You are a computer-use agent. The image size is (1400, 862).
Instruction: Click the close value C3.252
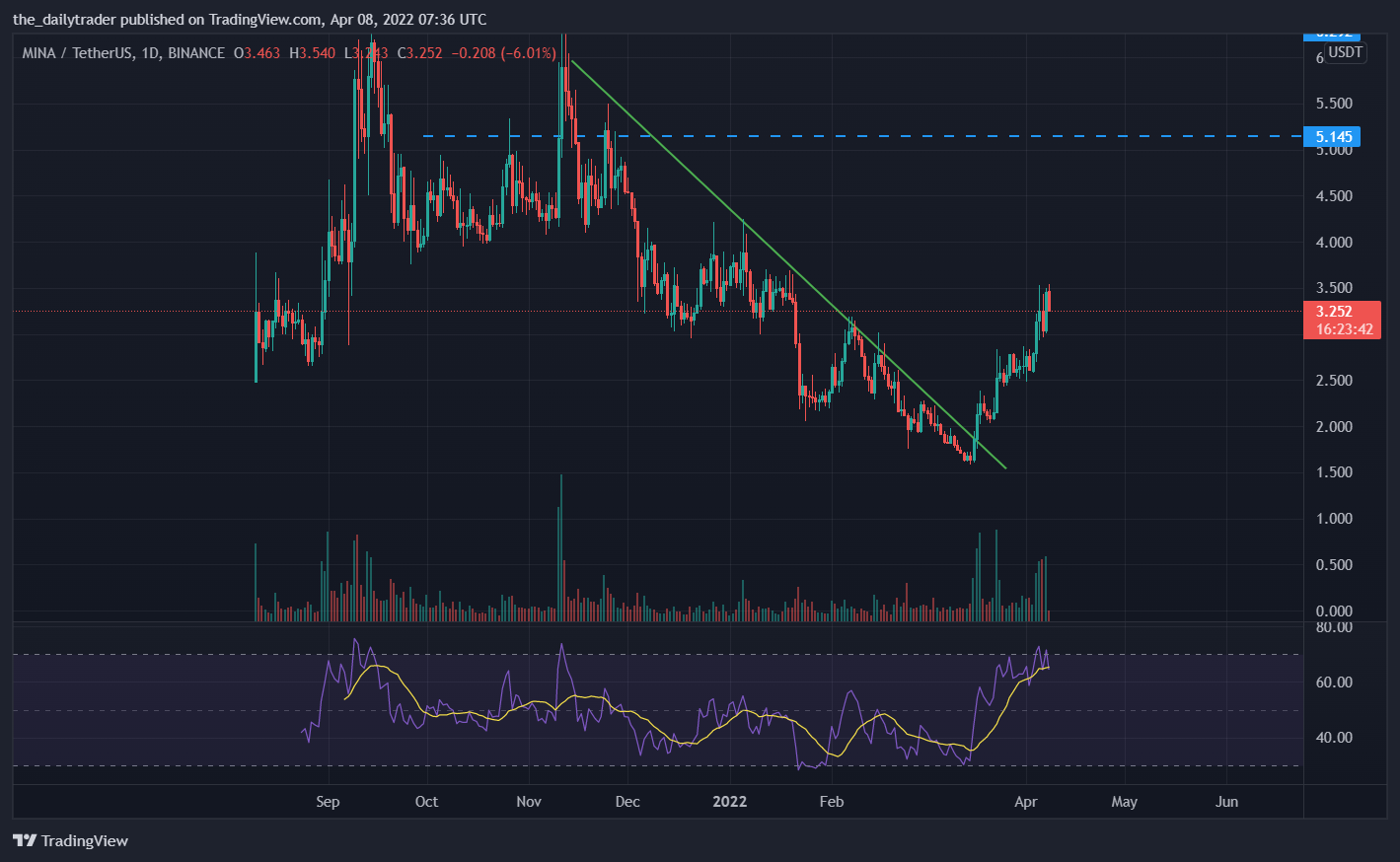coord(419,53)
